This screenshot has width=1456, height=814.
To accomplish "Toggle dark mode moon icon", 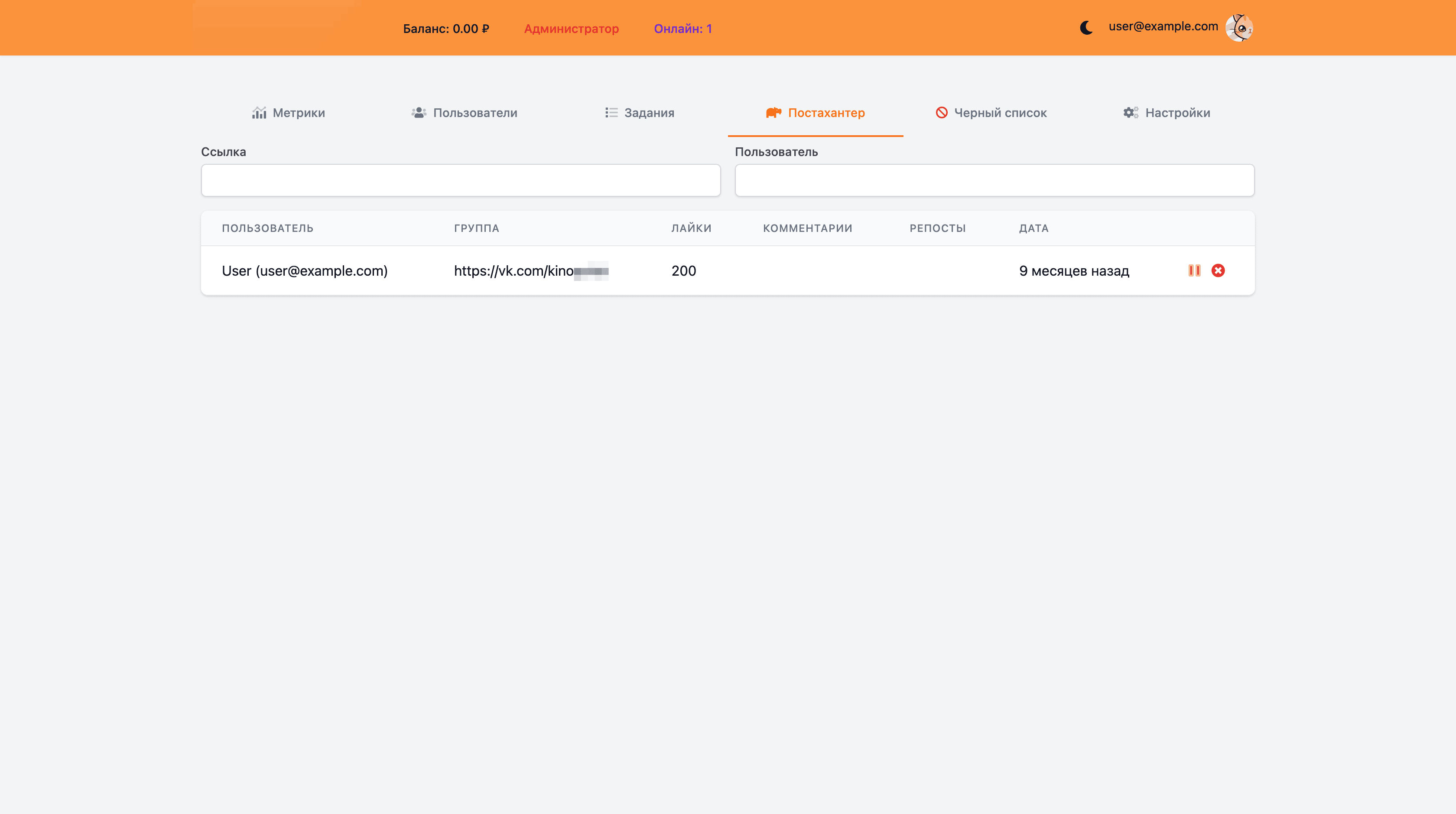I will coord(1086,28).
